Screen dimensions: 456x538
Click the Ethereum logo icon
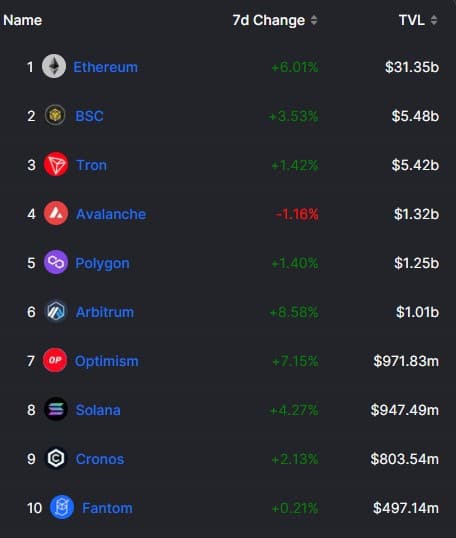tap(54, 66)
